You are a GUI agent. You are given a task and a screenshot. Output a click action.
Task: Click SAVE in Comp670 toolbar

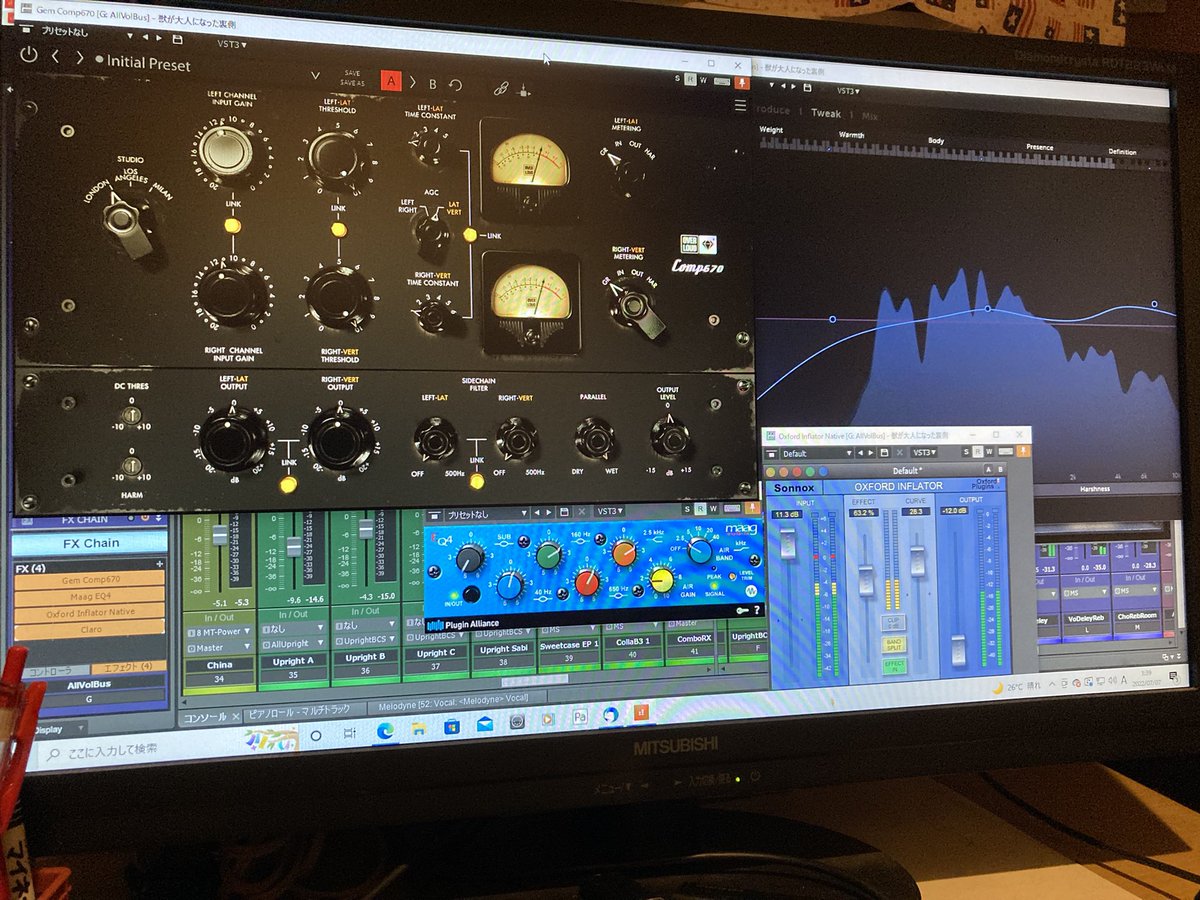tap(352, 72)
